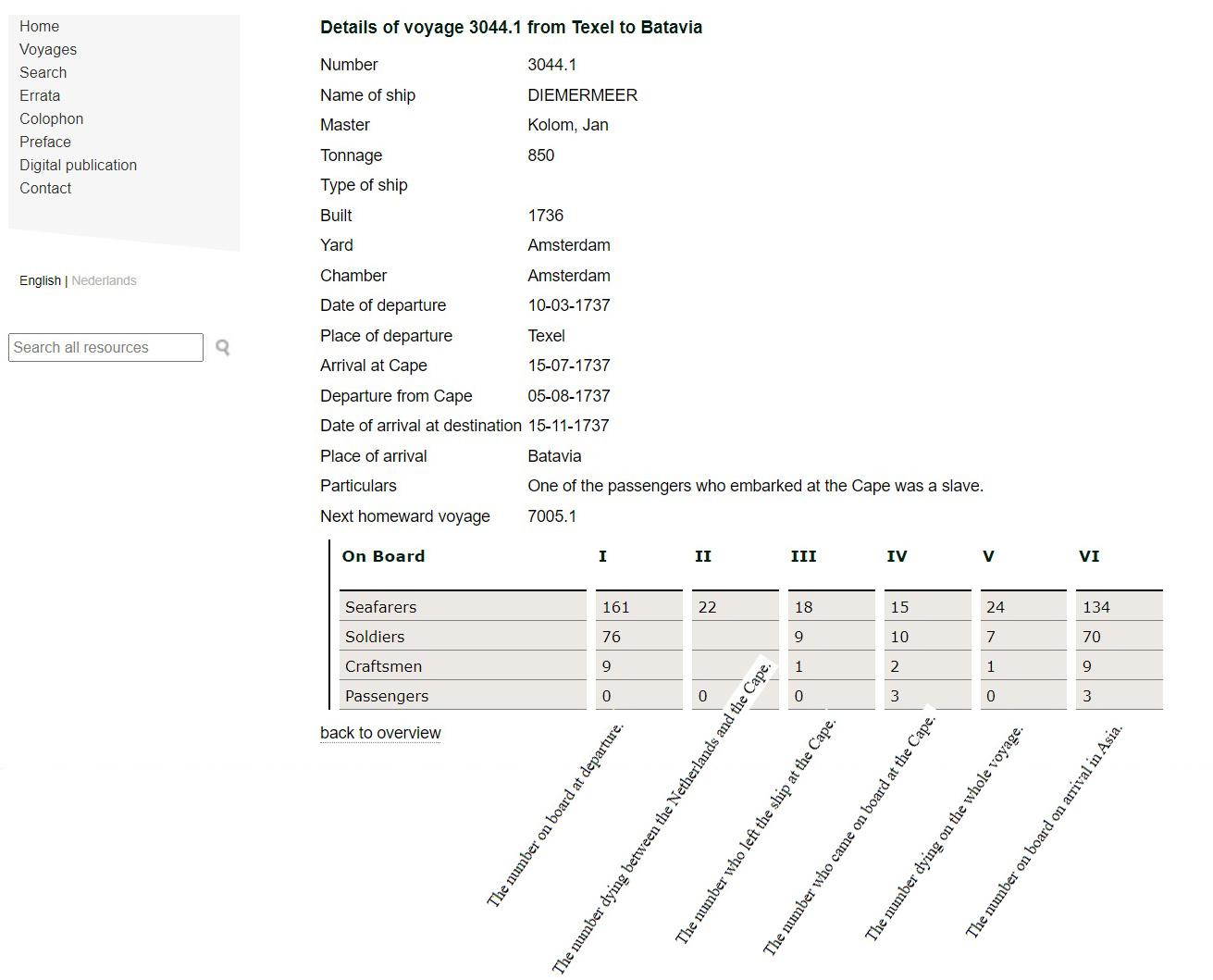Screen dimensions: 1213x980
Task: Click column header VI in the table
Action: tap(1089, 556)
